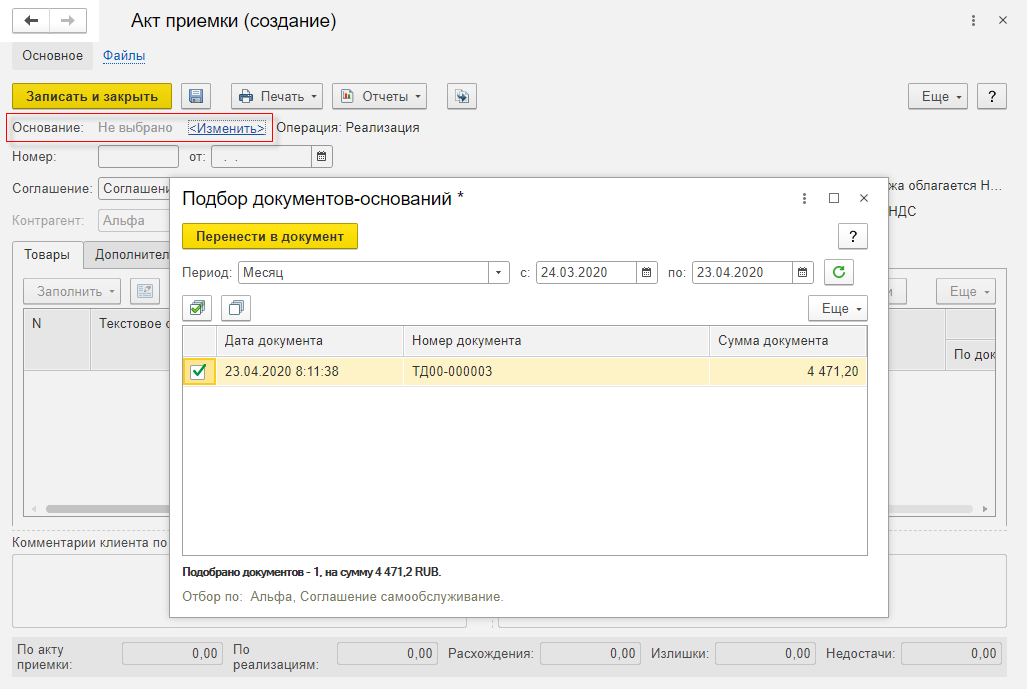The width and height of the screenshot is (1027, 689).
Task: Click the create-based-on icon in toolbar
Action: tap(461, 96)
